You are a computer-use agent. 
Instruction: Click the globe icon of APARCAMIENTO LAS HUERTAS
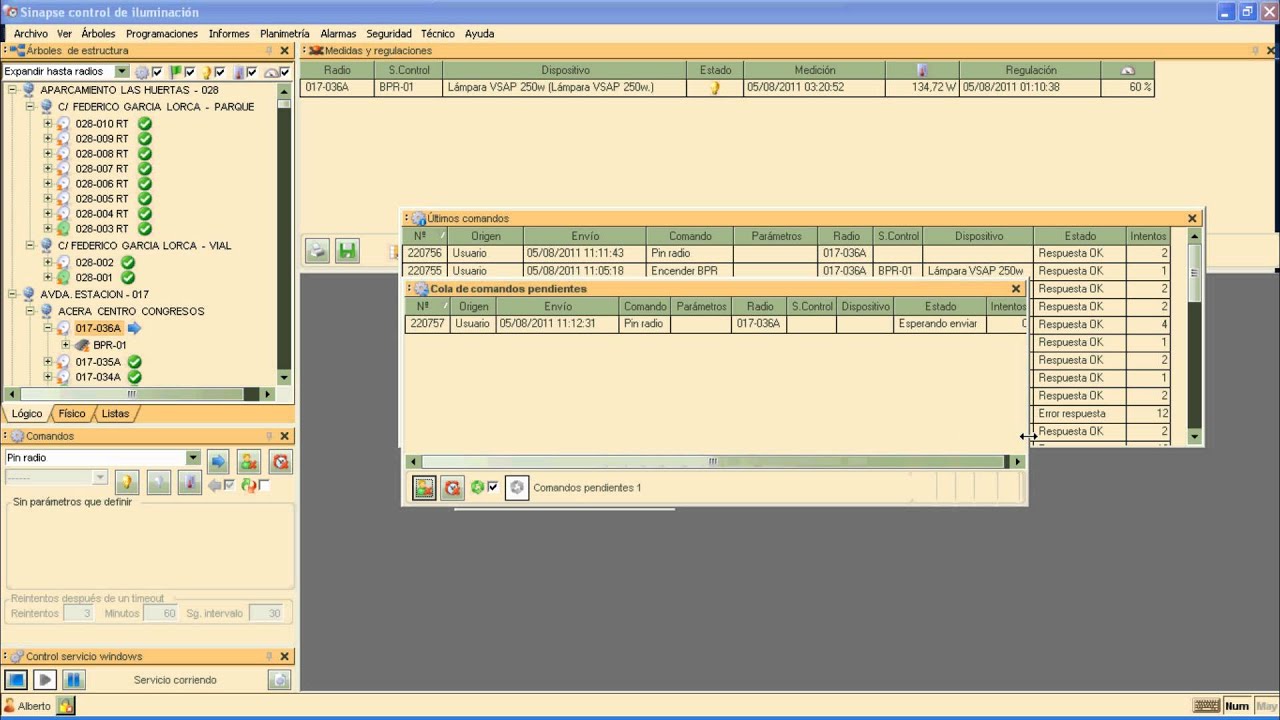point(28,90)
